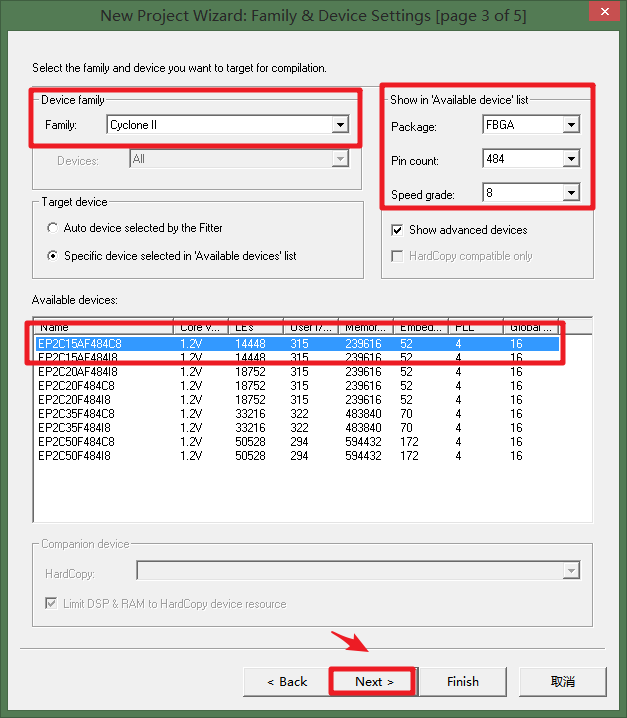The width and height of the screenshot is (627, 718).
Task: Sort by the User I/O column header
Action: click(x=311, y=327)
